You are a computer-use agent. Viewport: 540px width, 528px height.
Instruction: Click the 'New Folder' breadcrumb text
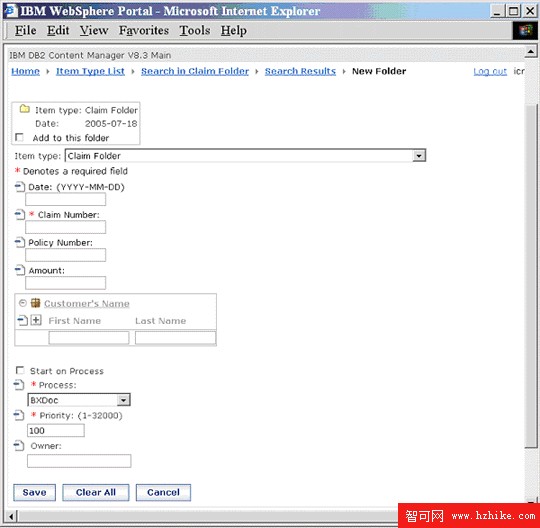[x=379, y=71]
